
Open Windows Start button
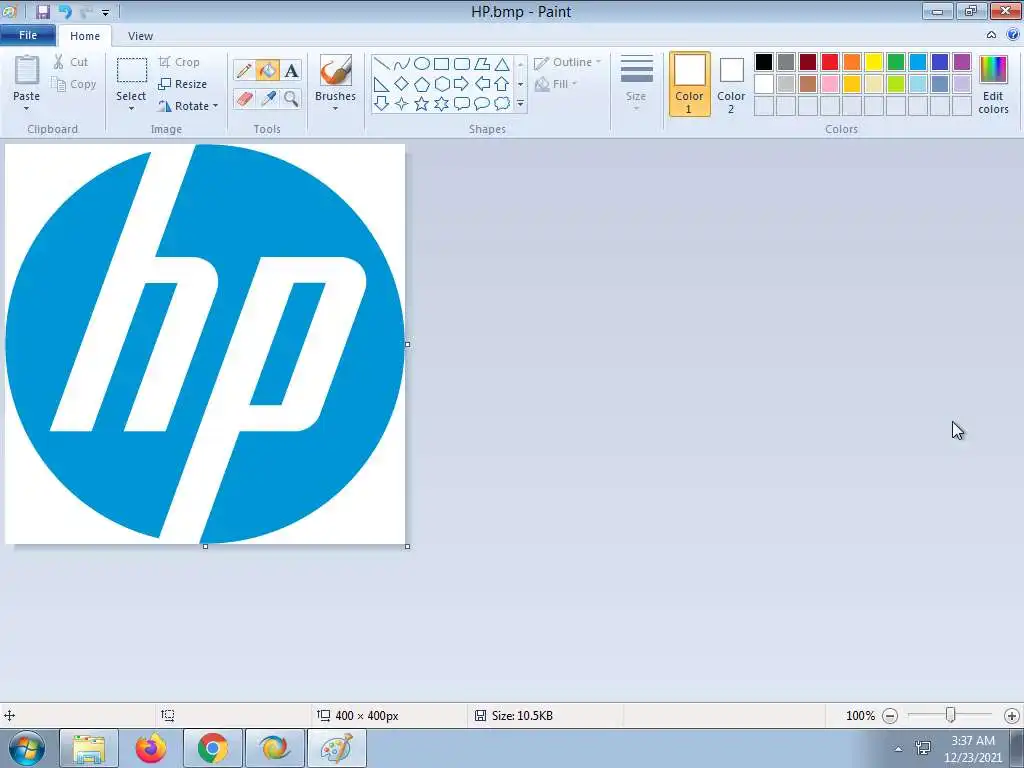click(x=26, y=748)
